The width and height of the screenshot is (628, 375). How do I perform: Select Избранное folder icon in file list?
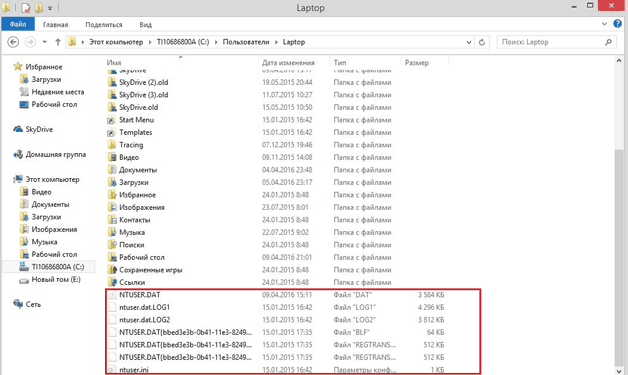tap(112, 195)
